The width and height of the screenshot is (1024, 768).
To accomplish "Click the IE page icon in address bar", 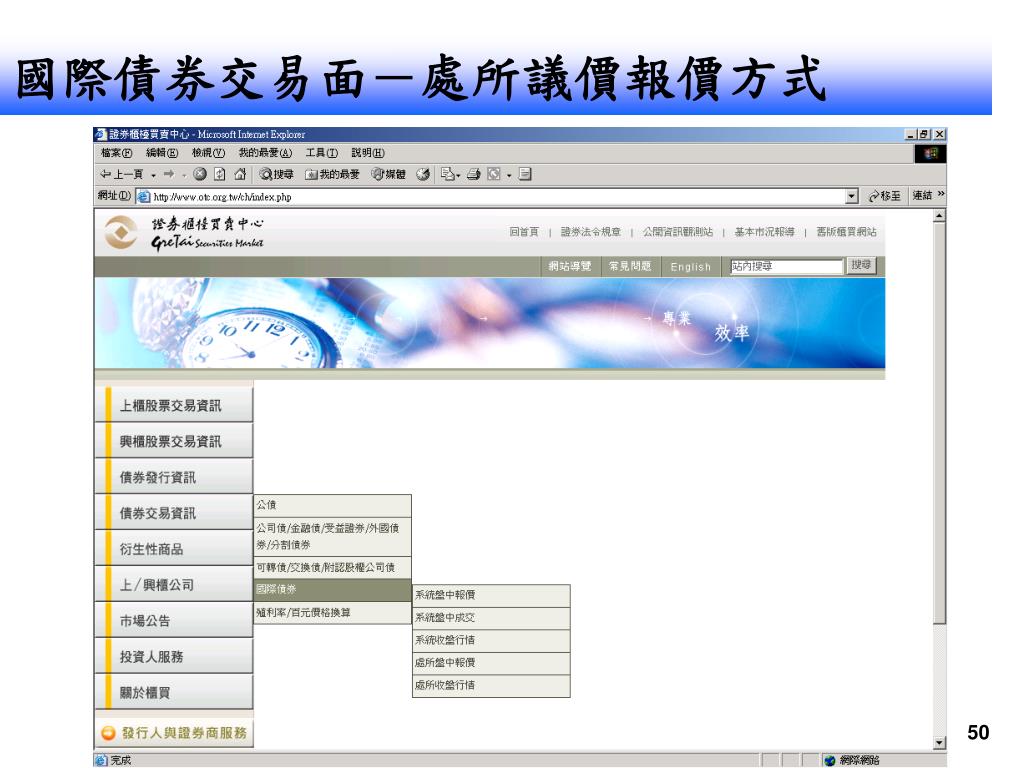I will tap(144, 197).
